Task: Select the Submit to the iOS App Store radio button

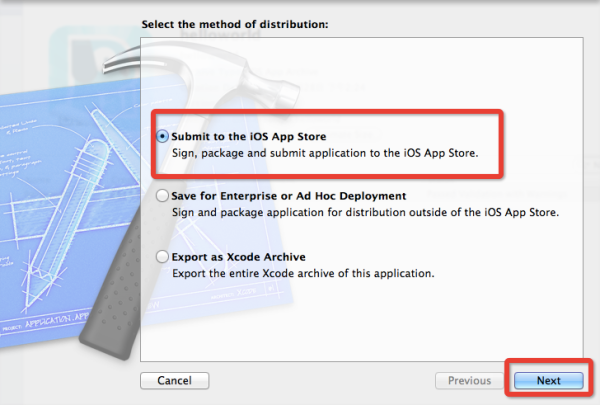Action: (162, 136)
